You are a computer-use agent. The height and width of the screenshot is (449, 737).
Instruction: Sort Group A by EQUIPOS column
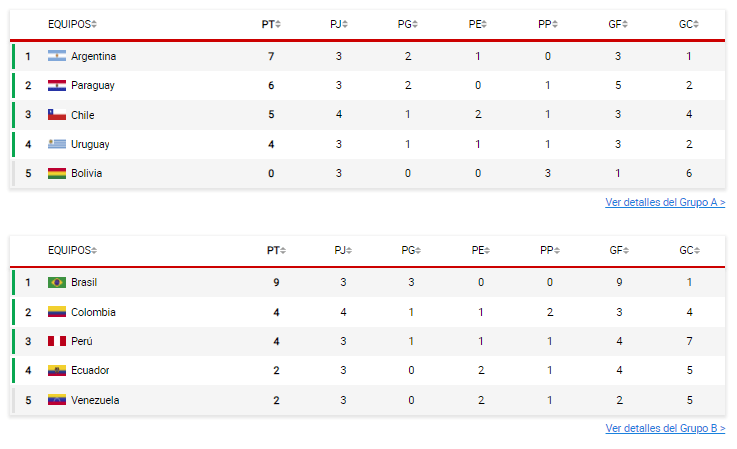click(73, 24)
